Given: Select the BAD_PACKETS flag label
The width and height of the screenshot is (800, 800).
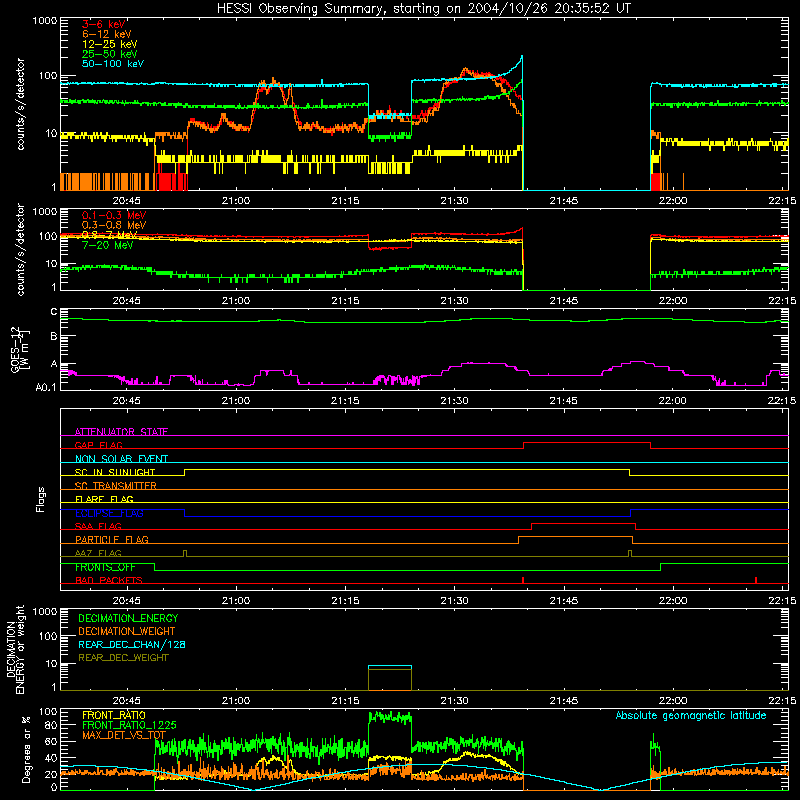Looking at the screenshot, I should pos(109,580).
